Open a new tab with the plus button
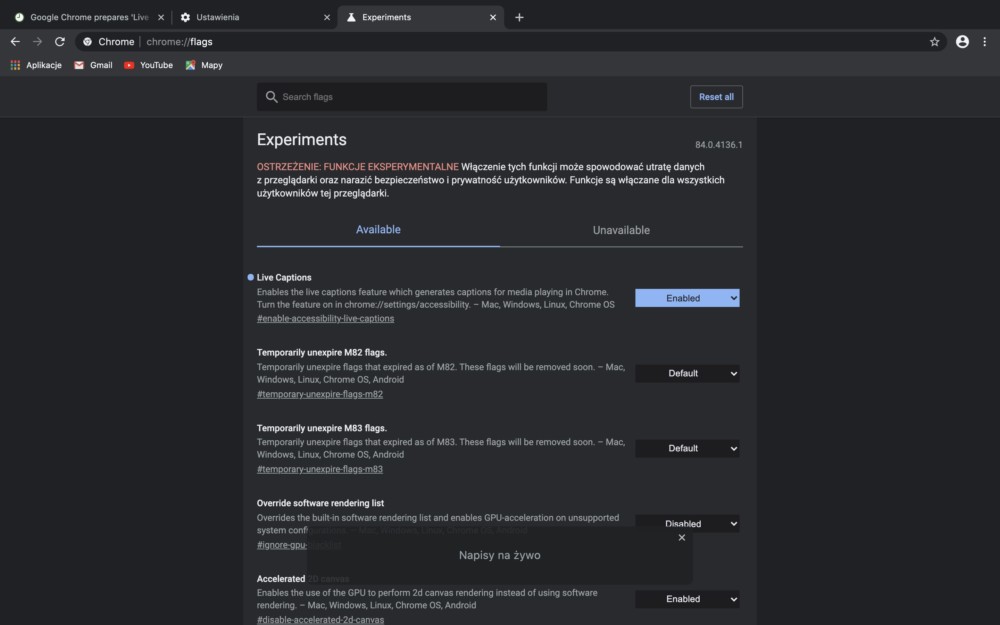 [519, 17]
